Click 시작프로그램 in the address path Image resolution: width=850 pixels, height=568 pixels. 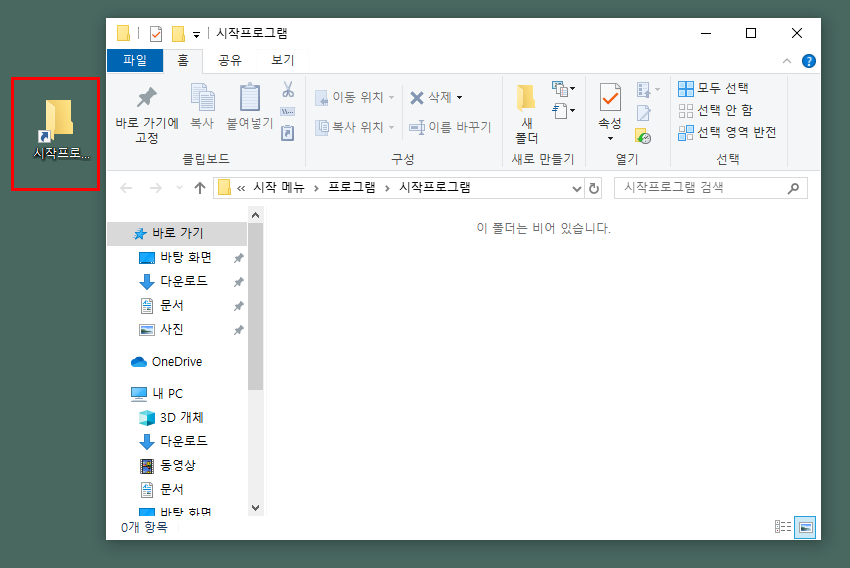click(435, 188)
